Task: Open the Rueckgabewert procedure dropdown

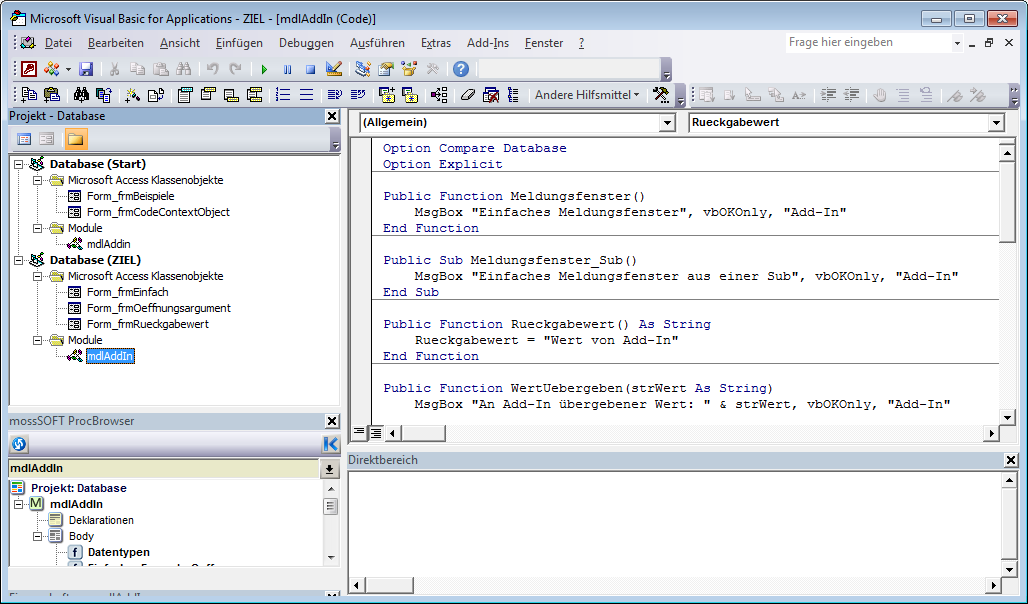Action: click(995, 123)
